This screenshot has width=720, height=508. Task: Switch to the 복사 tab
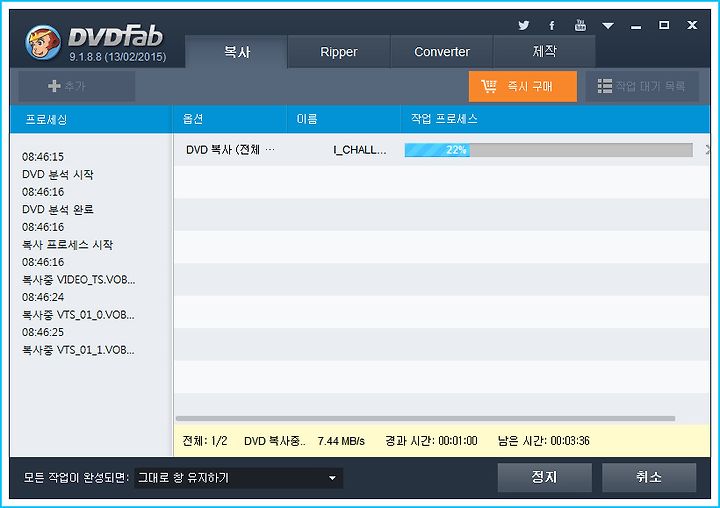(236, 52)
